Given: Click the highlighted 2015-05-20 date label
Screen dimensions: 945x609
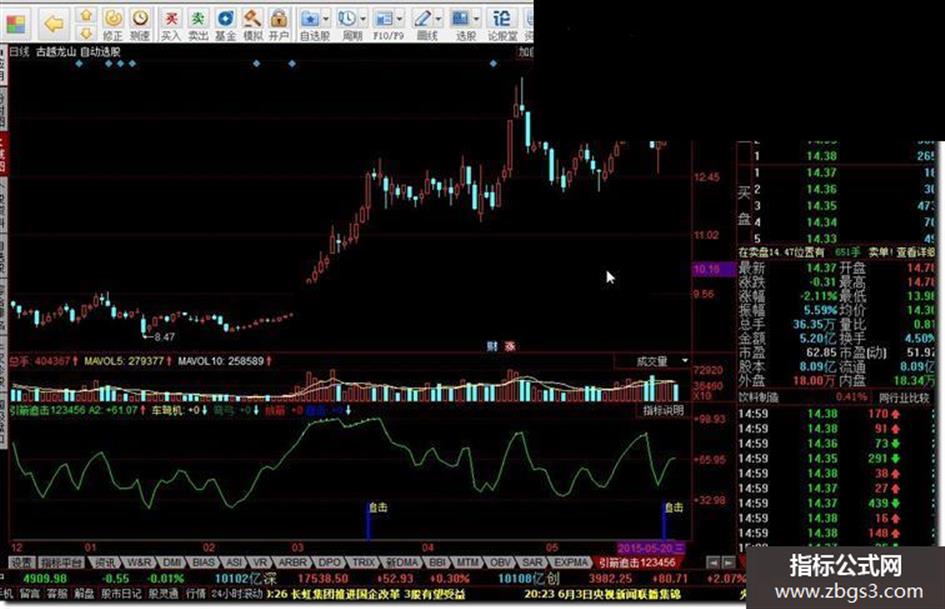Looking at the screenshot, I should pyautogui.click(x=651, y=548).
